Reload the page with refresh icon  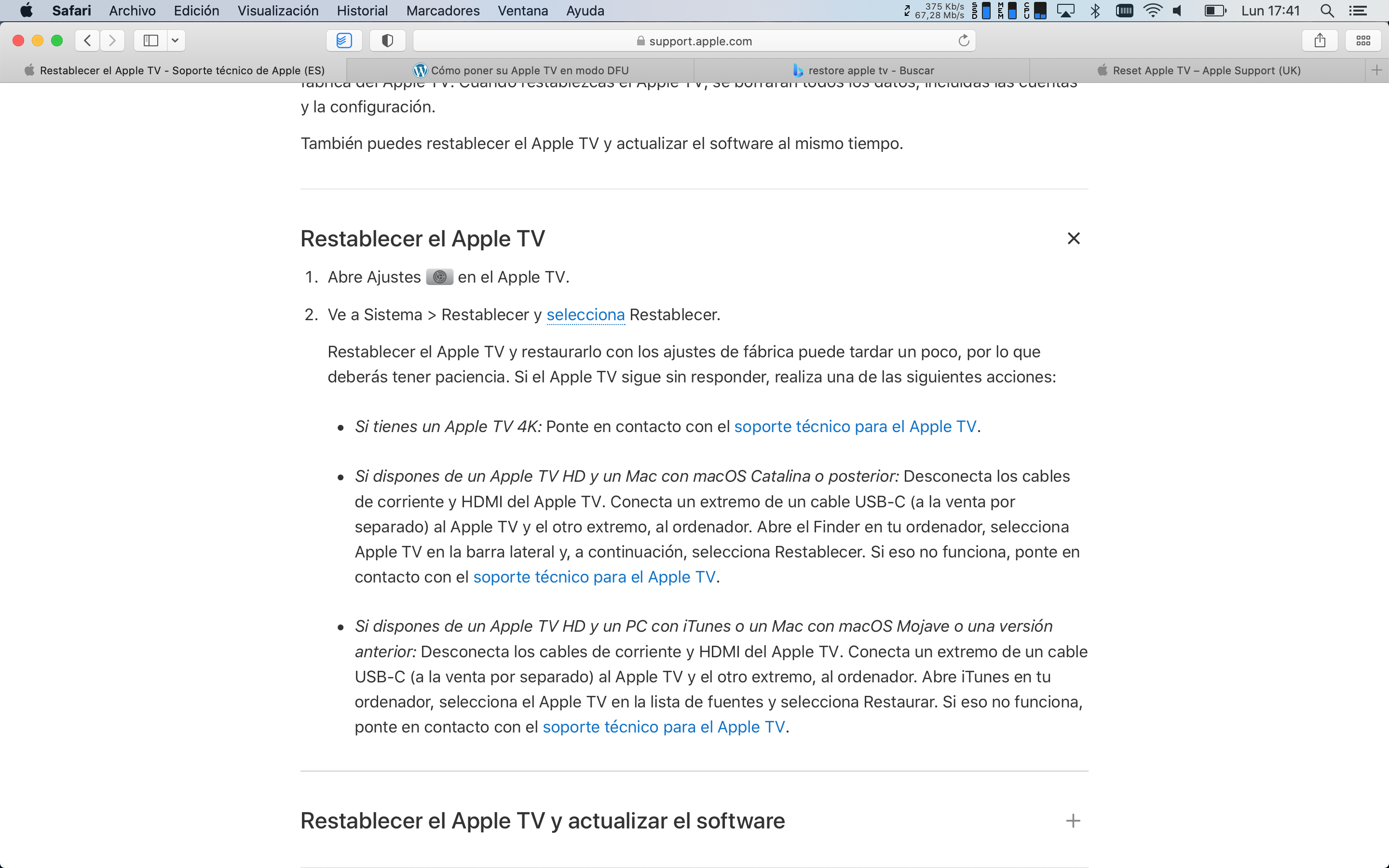[964, 41]
